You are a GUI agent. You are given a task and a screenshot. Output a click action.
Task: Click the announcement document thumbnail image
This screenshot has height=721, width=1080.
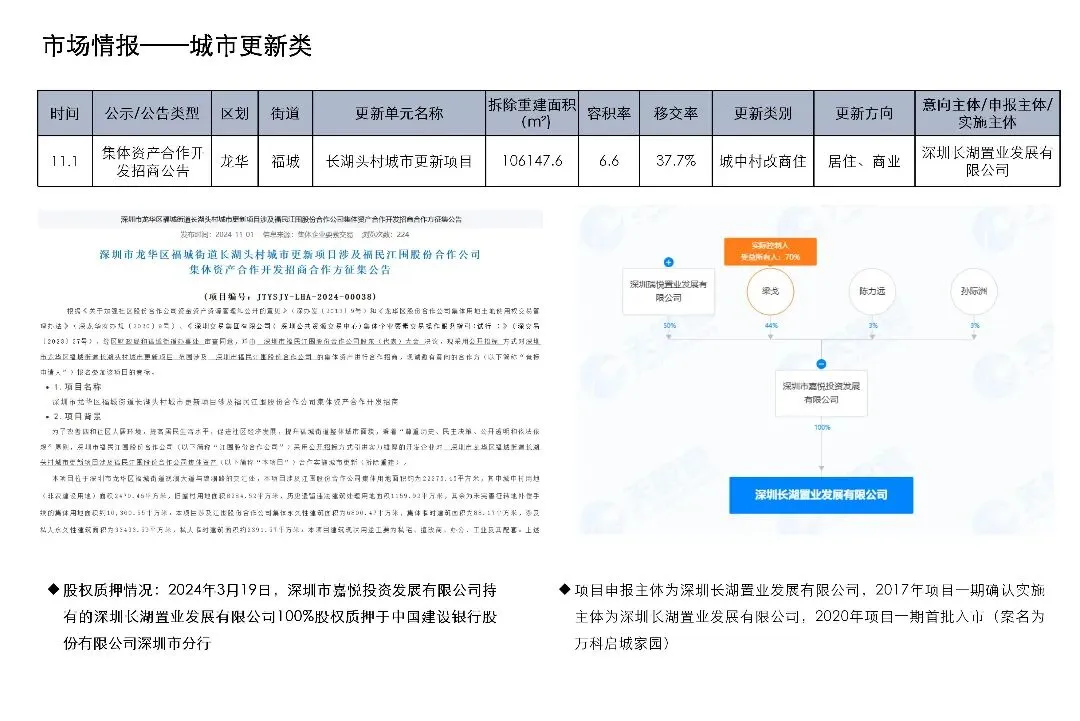[290, 371]
